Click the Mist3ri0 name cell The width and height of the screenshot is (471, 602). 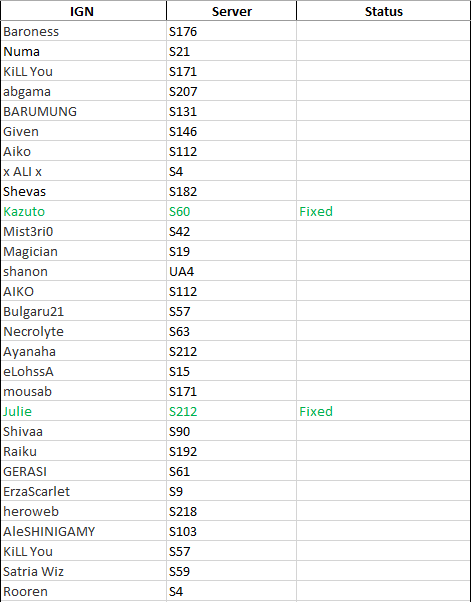[x=83, y=232]
